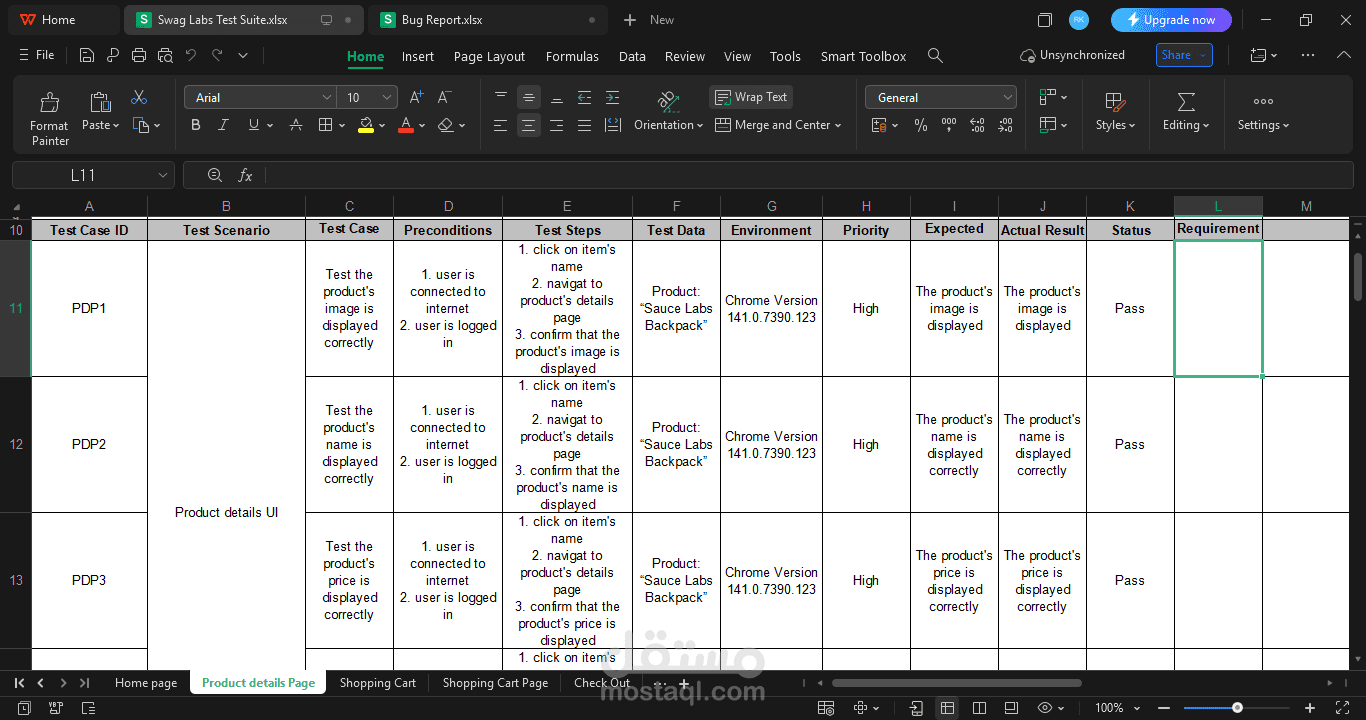Expand Merge and Center options
The image size is (1366, 720).
click(x=838, y=126)
